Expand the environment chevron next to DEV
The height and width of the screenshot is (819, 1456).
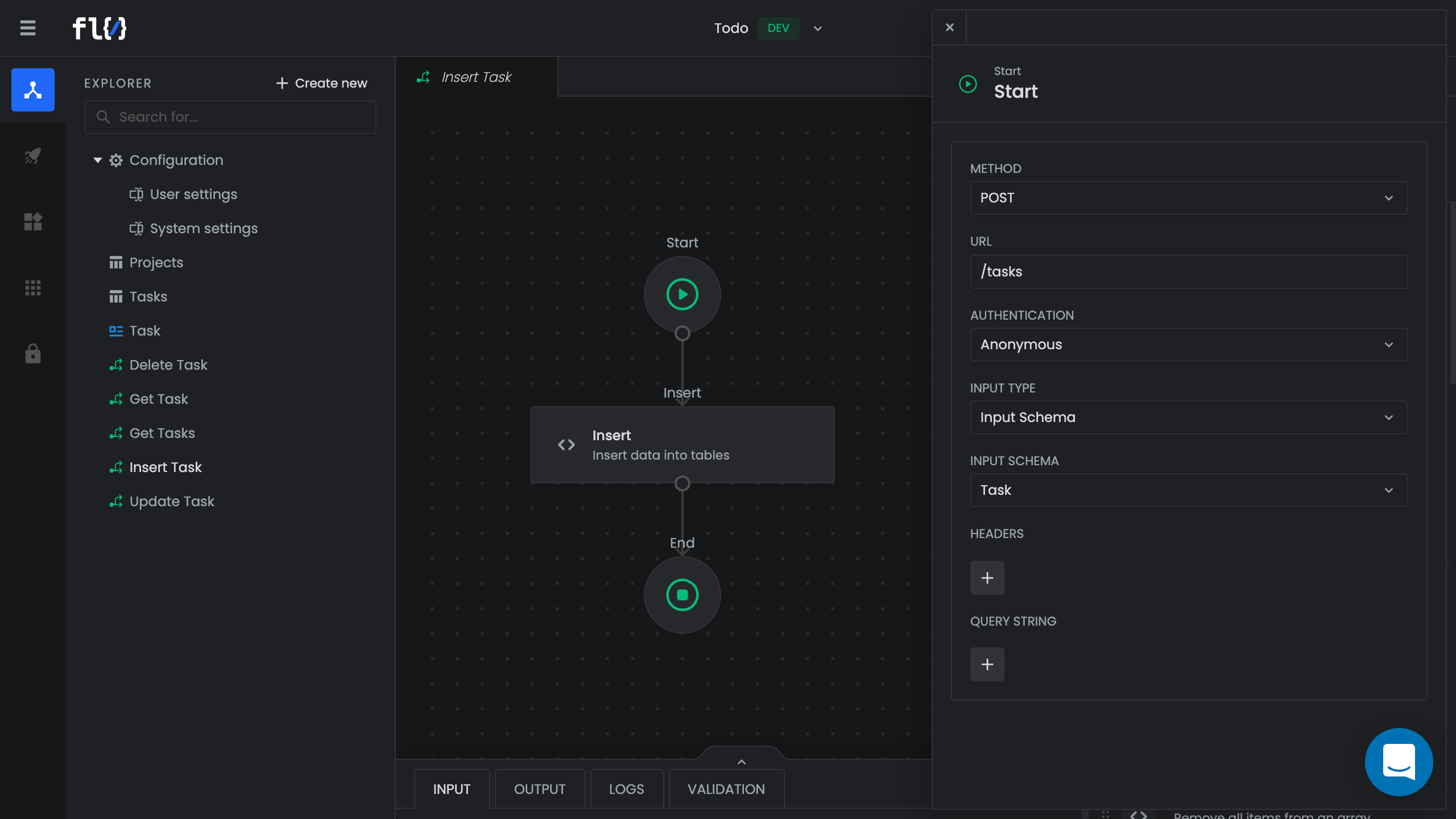[x=818, y=28]
